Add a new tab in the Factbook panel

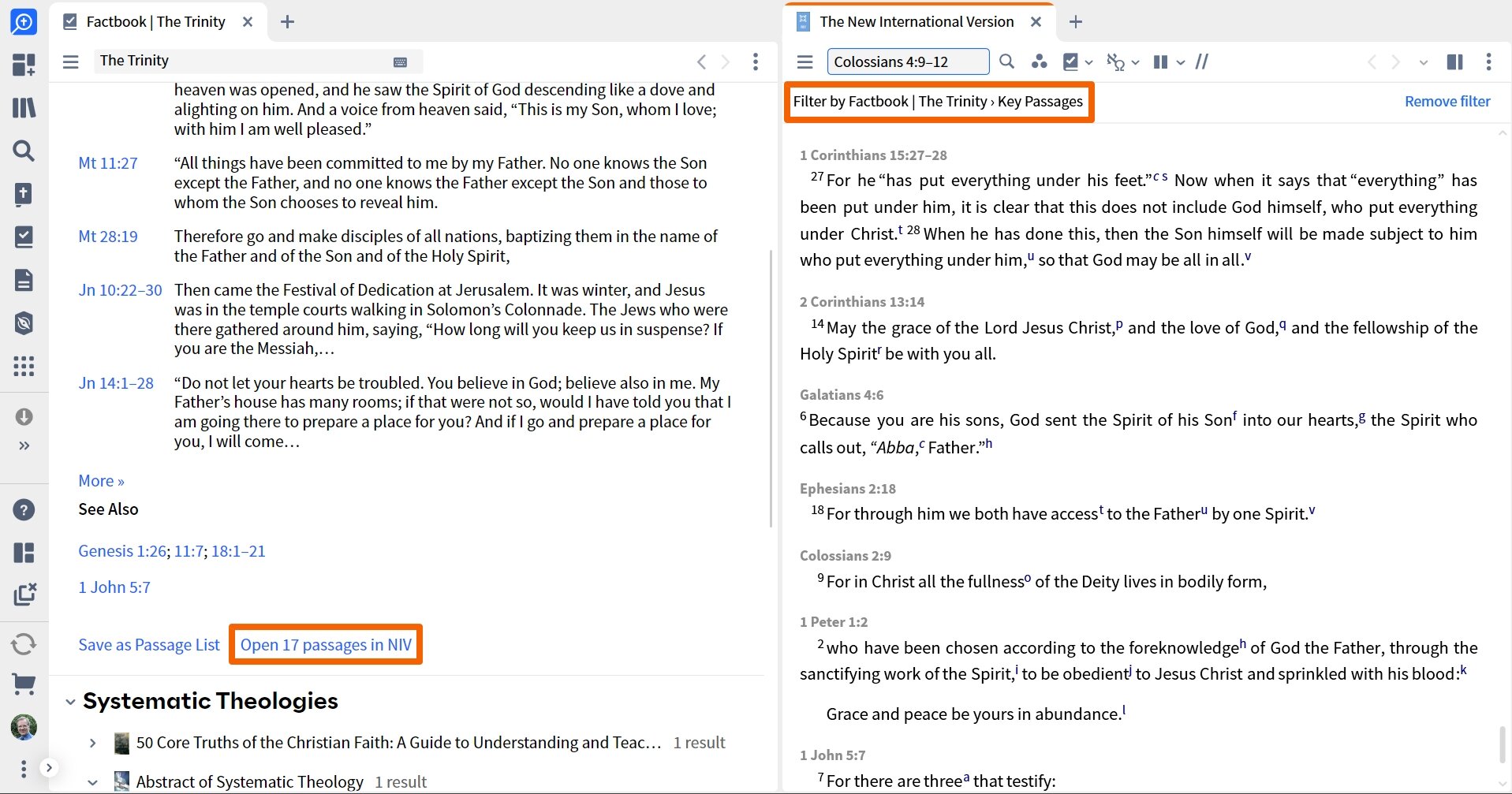tap(288, 22)
